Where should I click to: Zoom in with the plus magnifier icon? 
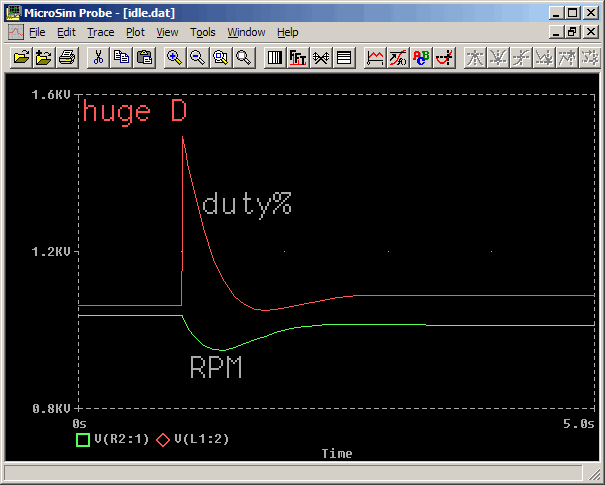click(x=174, y=58)
